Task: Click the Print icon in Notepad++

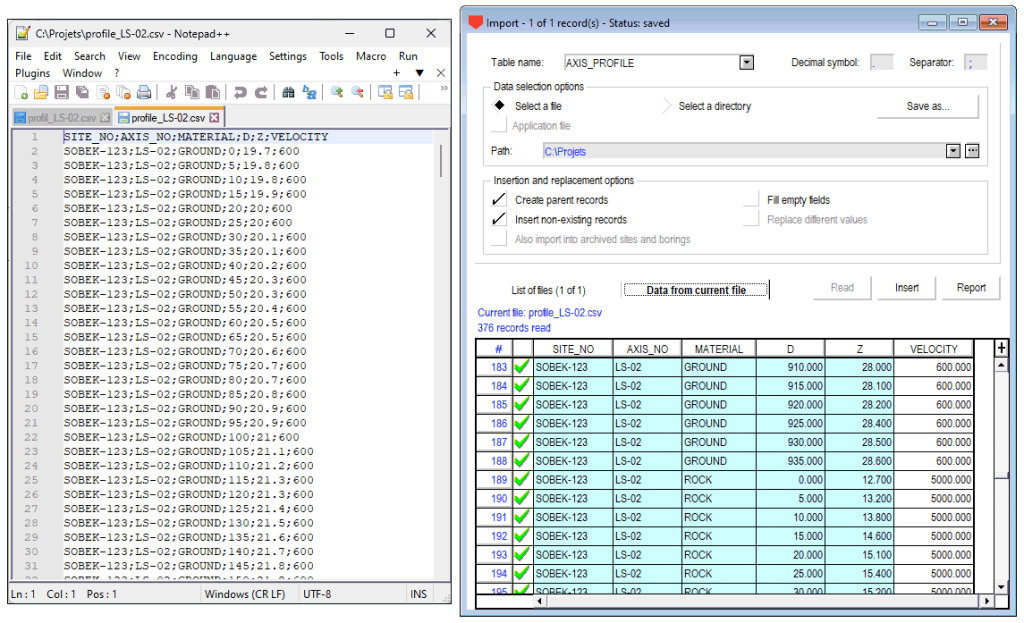Action: click(x=144, y=93)
